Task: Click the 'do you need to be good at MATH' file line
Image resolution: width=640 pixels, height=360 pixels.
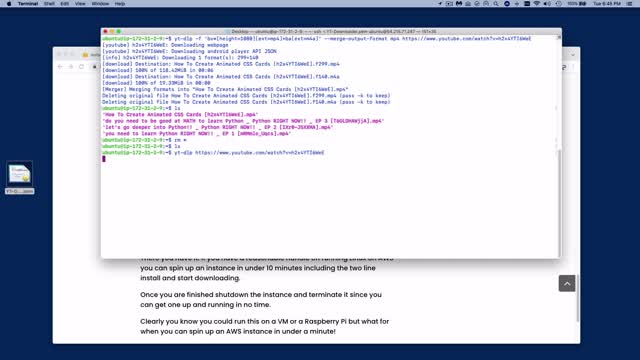Action: tap(243, 121)
